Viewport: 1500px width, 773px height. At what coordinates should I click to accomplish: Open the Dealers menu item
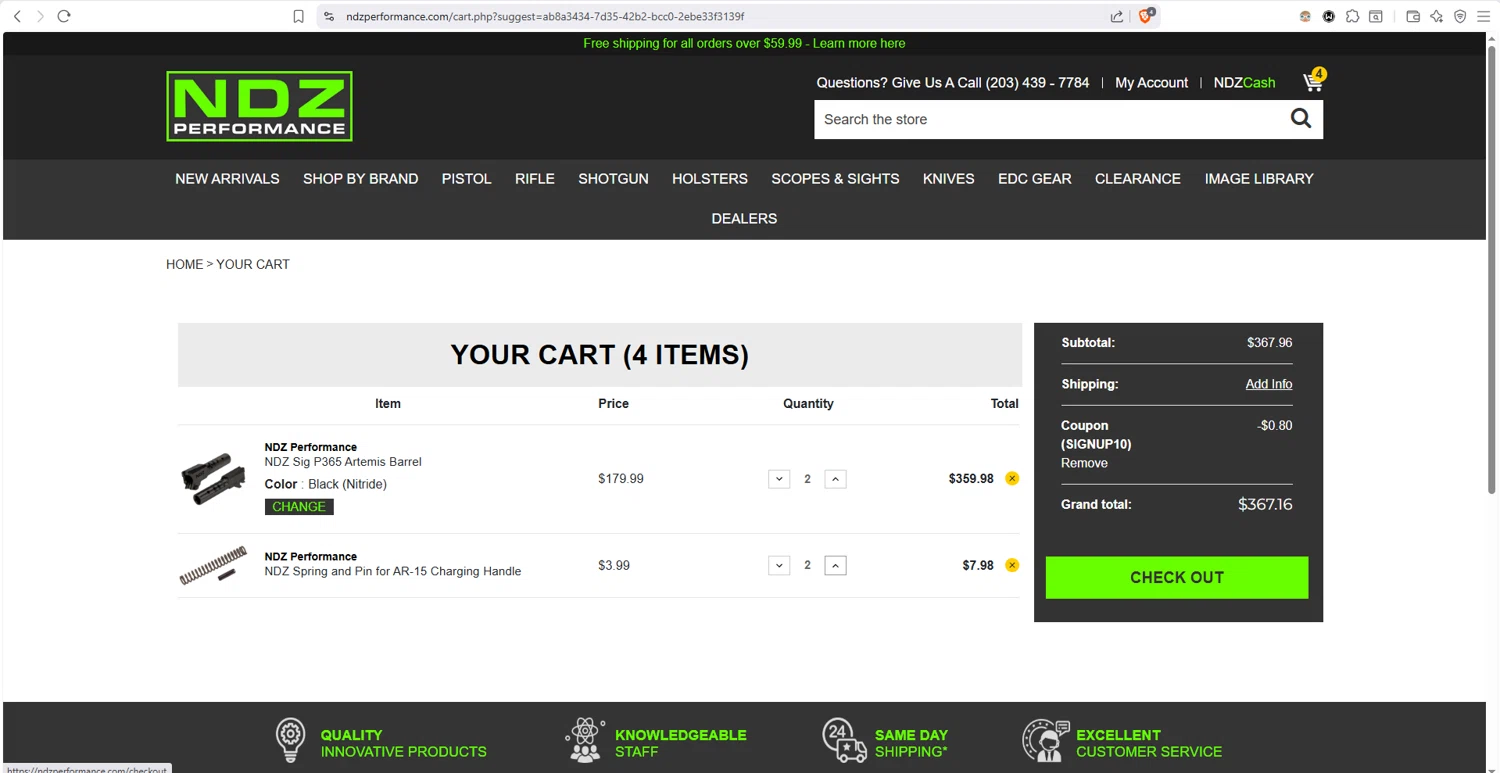(744, 219)
